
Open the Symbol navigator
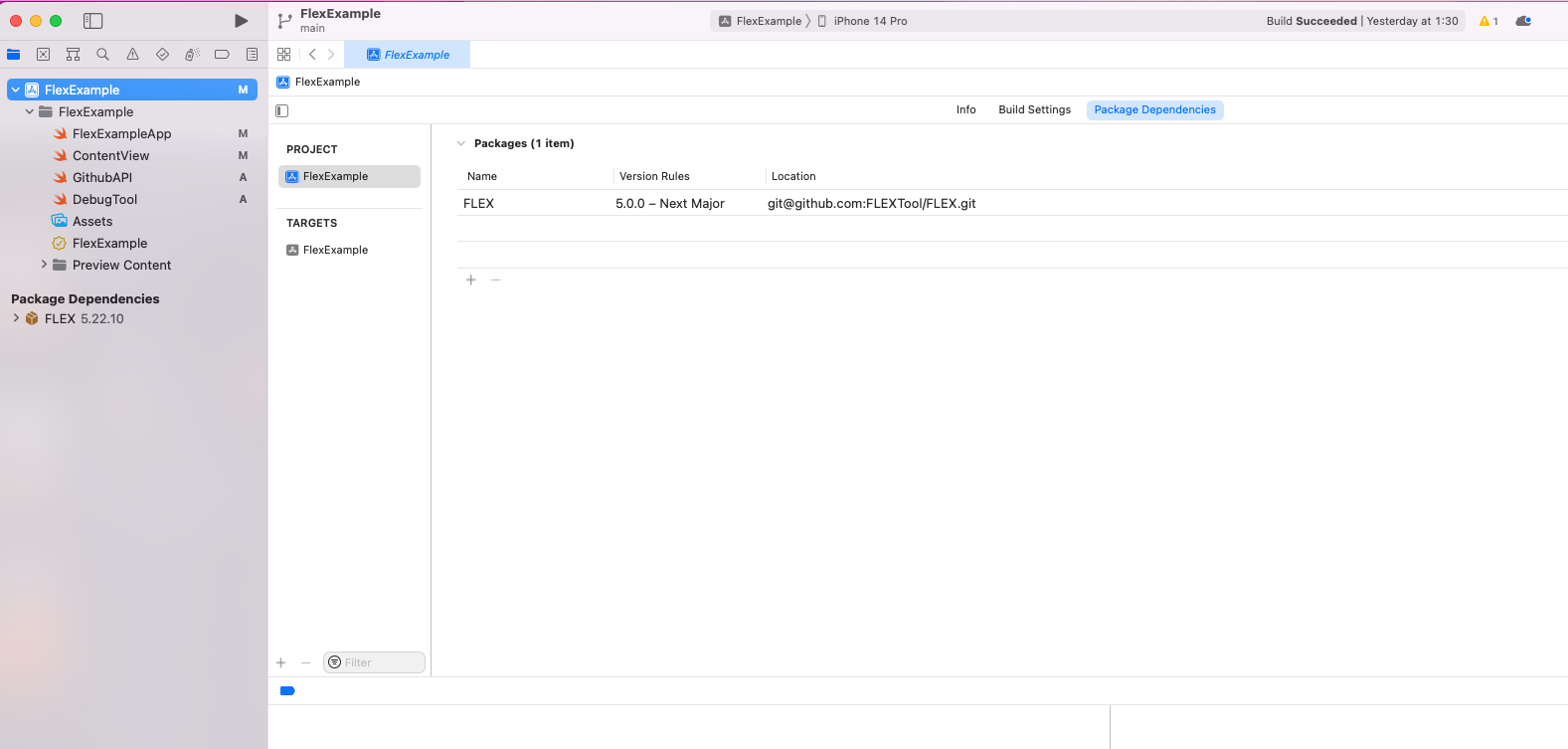pyautogui.click(x=73, y=55)
